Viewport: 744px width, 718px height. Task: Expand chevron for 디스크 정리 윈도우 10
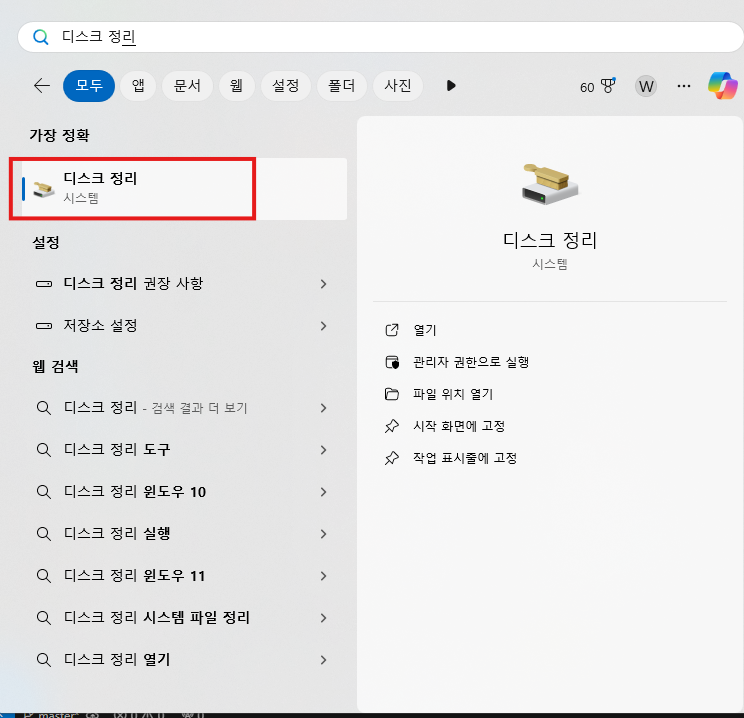(x=324, y=492)
